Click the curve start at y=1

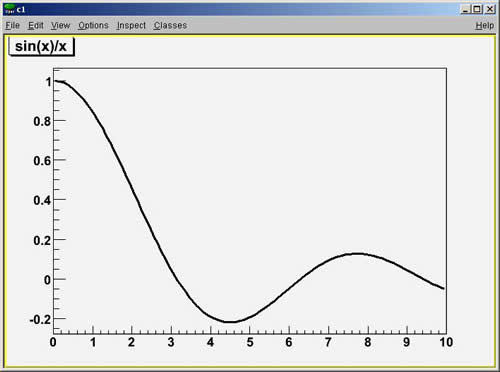(55, 81)
